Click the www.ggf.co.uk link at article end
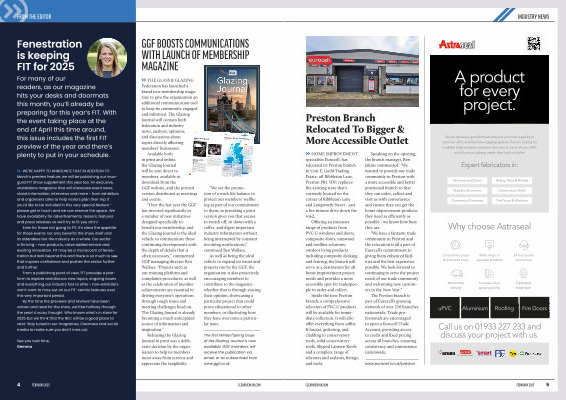 pyautogui.click(x=216, y=364)
